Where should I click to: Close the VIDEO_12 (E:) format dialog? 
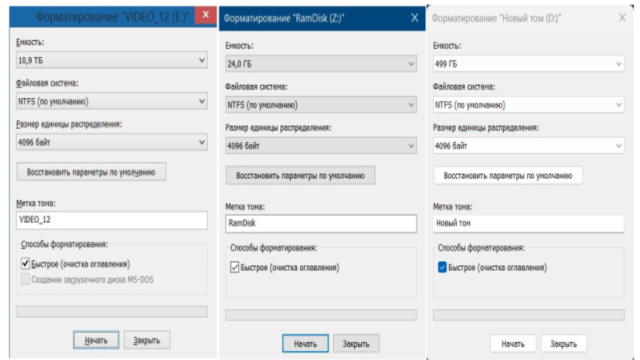[205, 15]
